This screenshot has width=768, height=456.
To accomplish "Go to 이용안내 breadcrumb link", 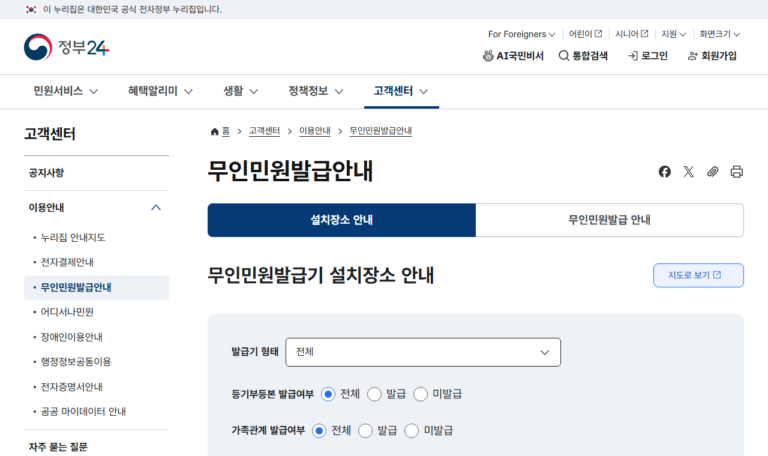I will (315, 131).
